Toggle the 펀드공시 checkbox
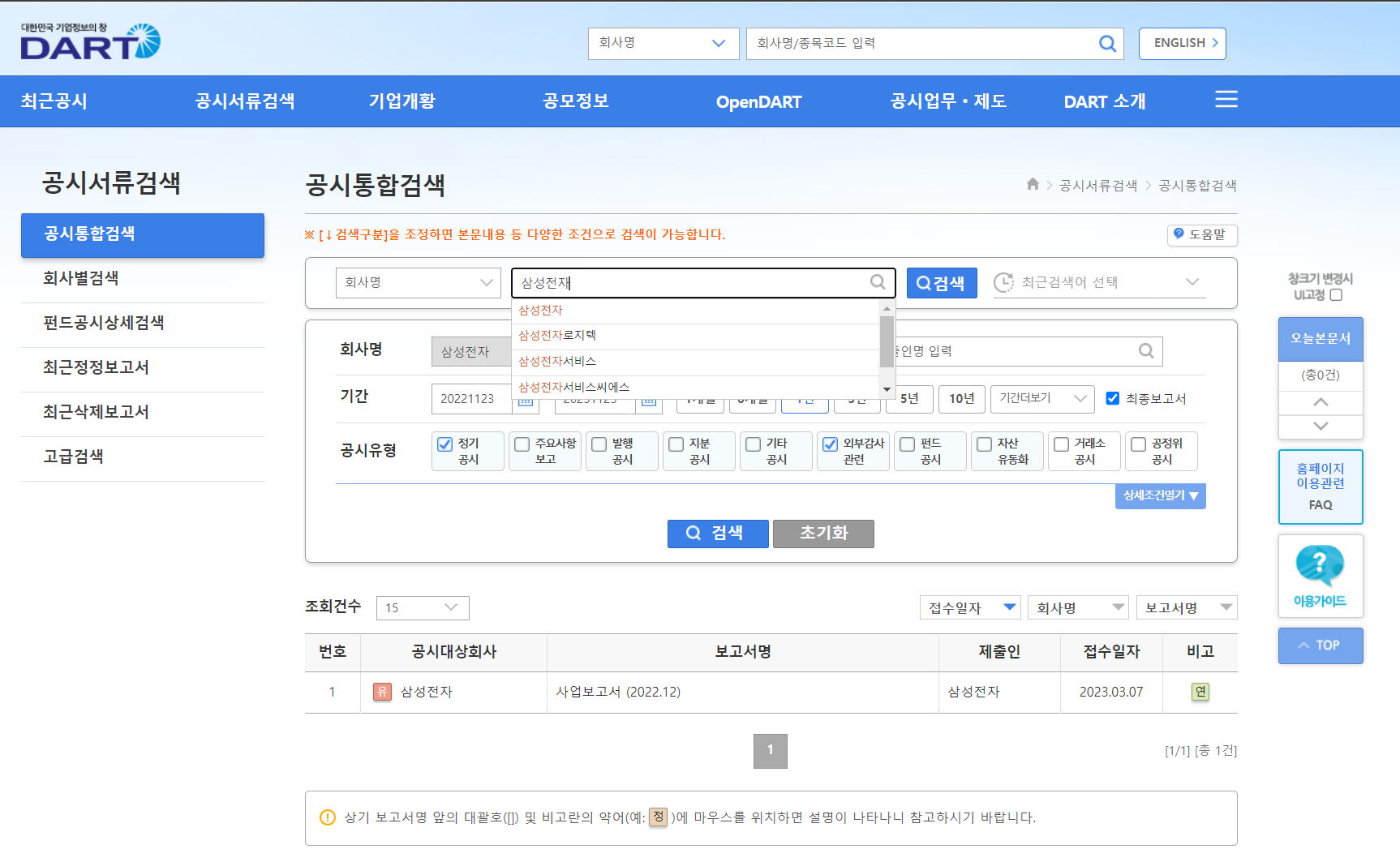 (x=908, y=444)
